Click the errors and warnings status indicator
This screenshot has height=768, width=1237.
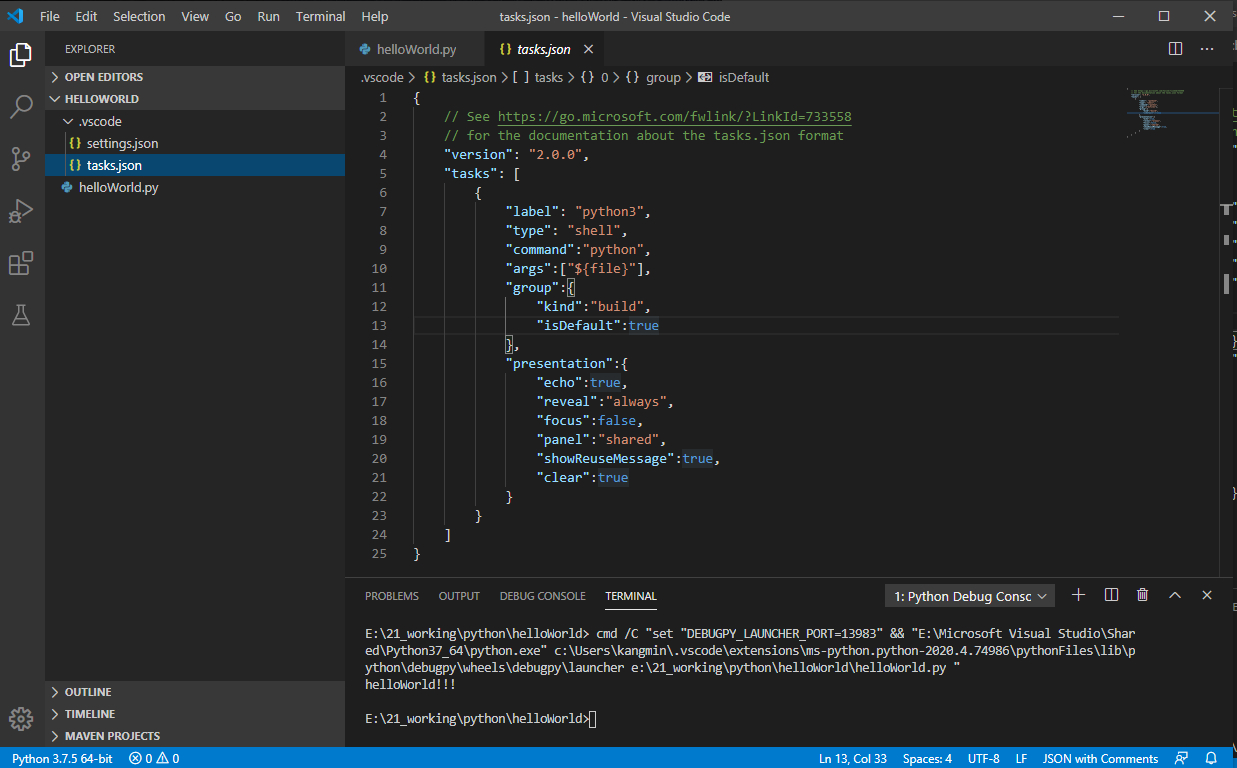coord(154,758)
